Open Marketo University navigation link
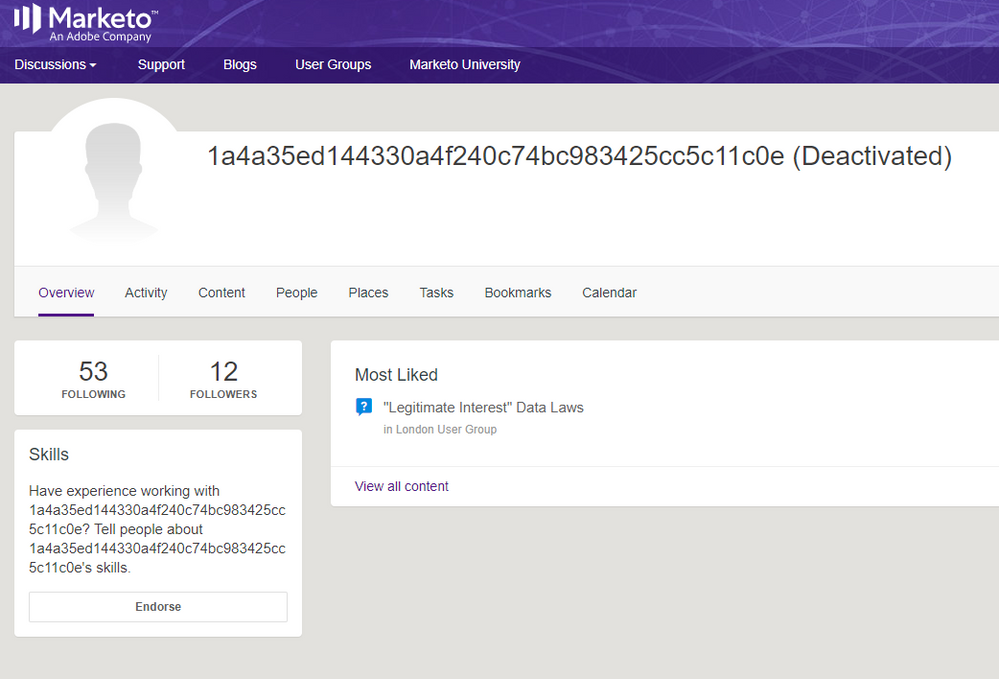The image size is (999, 679). pyautogui.click(x=465, y=64)
